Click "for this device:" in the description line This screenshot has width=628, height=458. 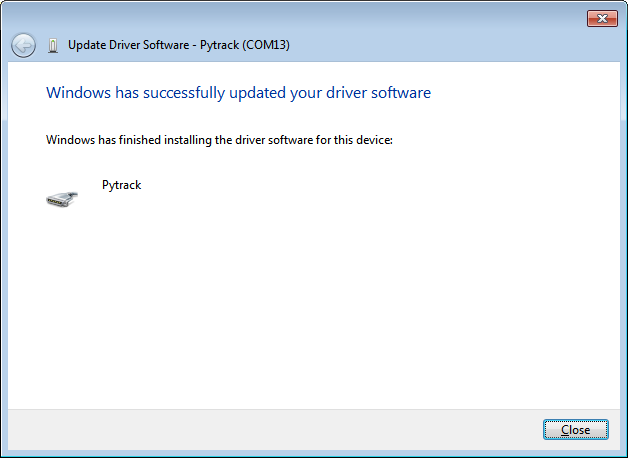pyautogui.click(x=355, y=140)
